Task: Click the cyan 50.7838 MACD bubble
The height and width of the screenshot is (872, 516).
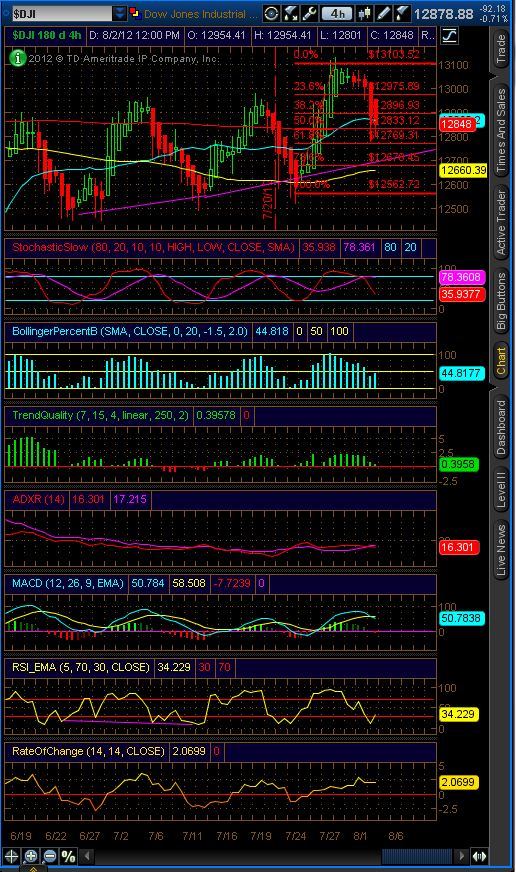Action: click(x=463, y=618)
